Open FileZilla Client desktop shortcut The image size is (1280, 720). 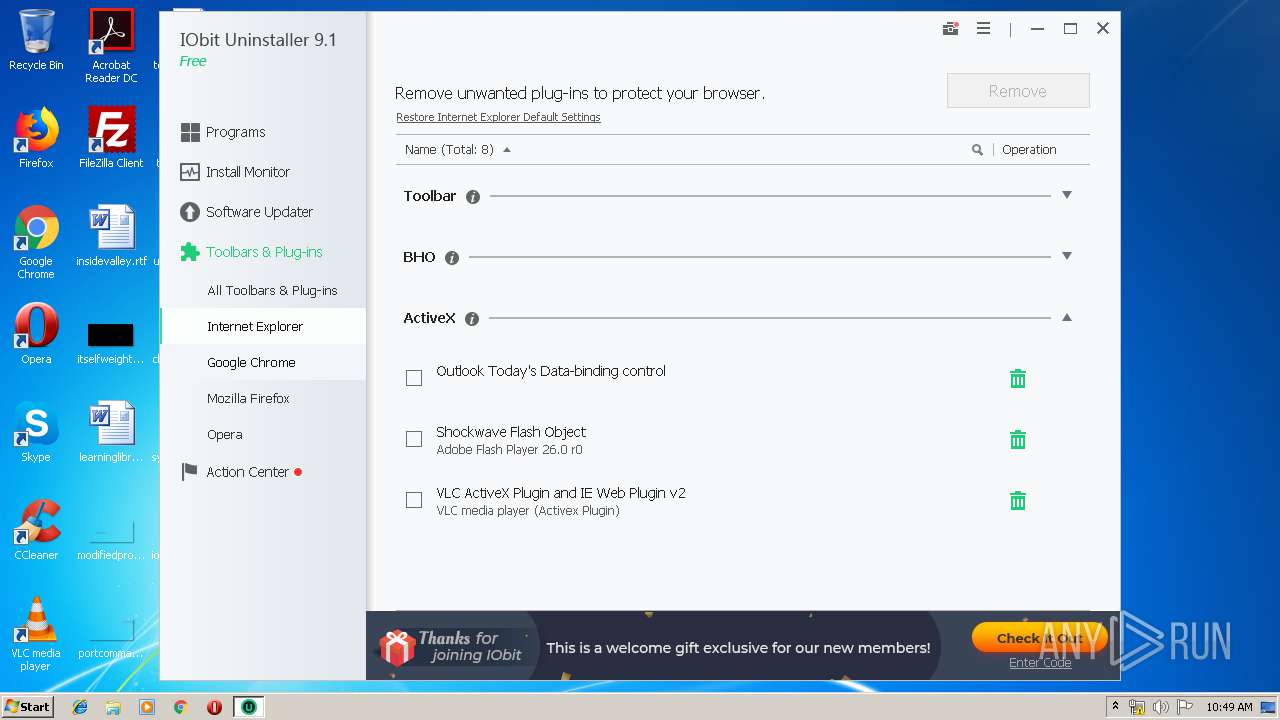111,138
